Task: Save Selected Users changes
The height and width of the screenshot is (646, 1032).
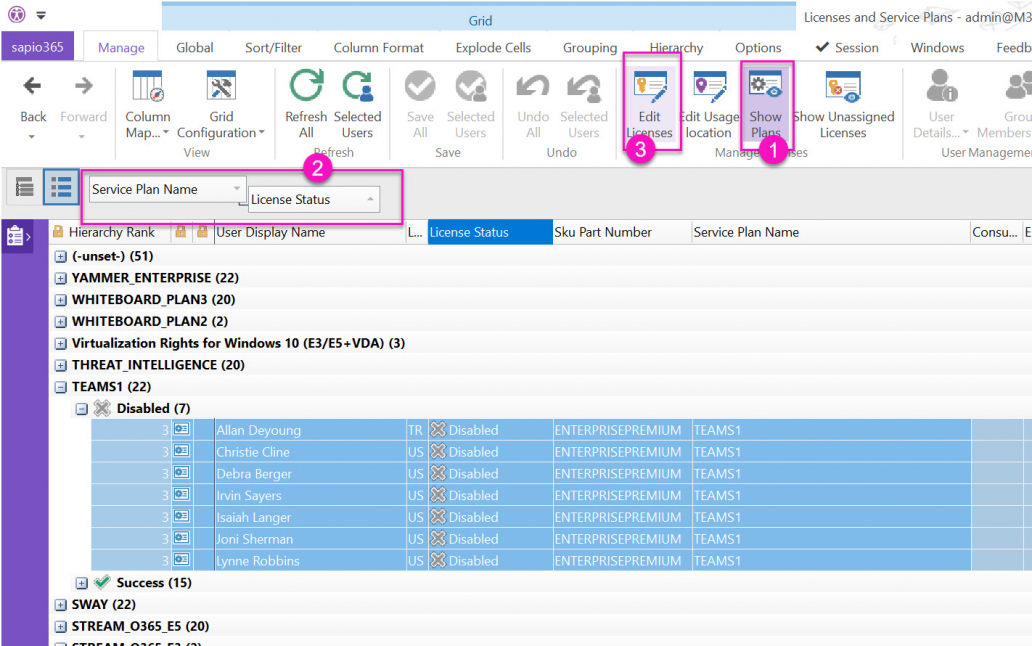Action: coord(471,105)
